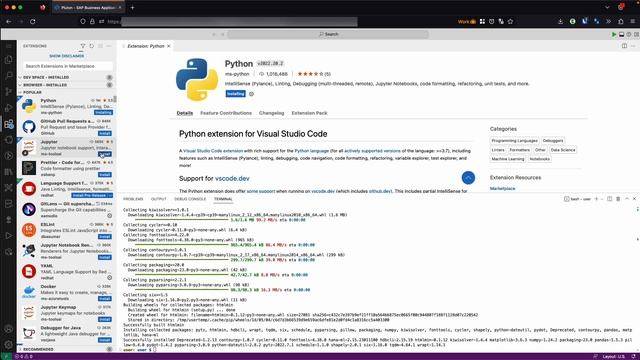Open Run and Debug view in activity bar
The width and height of the screenshot is (640, 360).
click(9, 108)
